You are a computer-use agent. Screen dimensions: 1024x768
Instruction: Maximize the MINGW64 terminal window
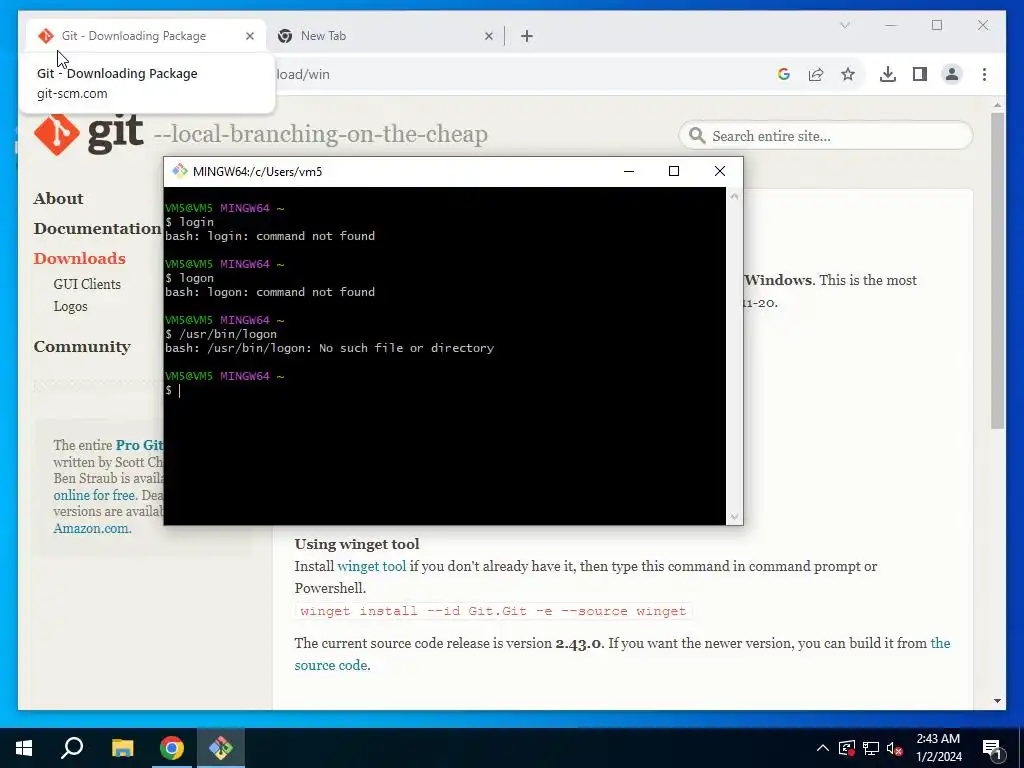(x=674, y=171)
